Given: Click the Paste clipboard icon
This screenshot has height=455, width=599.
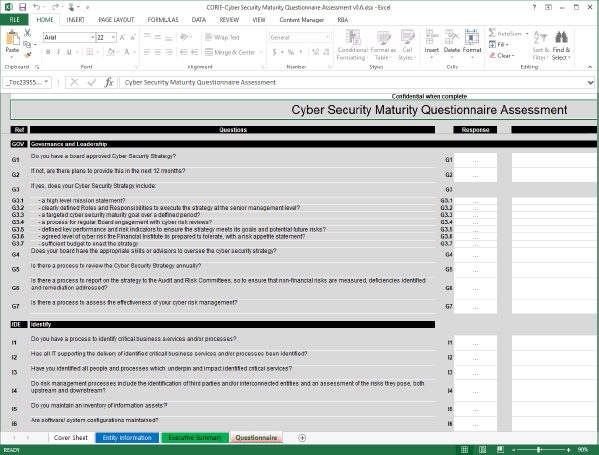Looking at the screenshot, I should point(12,37).
